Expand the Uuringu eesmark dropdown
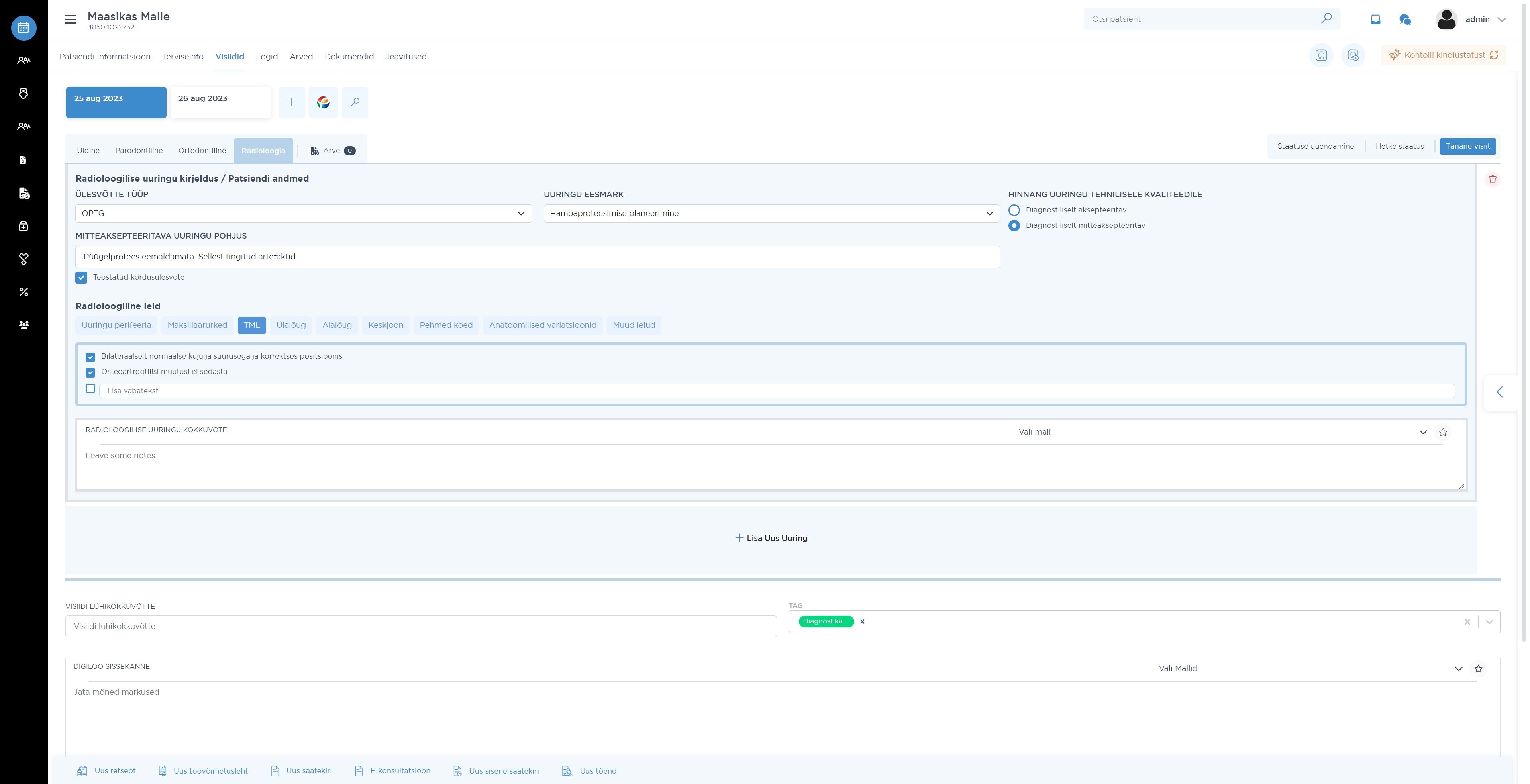The width and height of the screenshot is (1530, 784). 771,213
